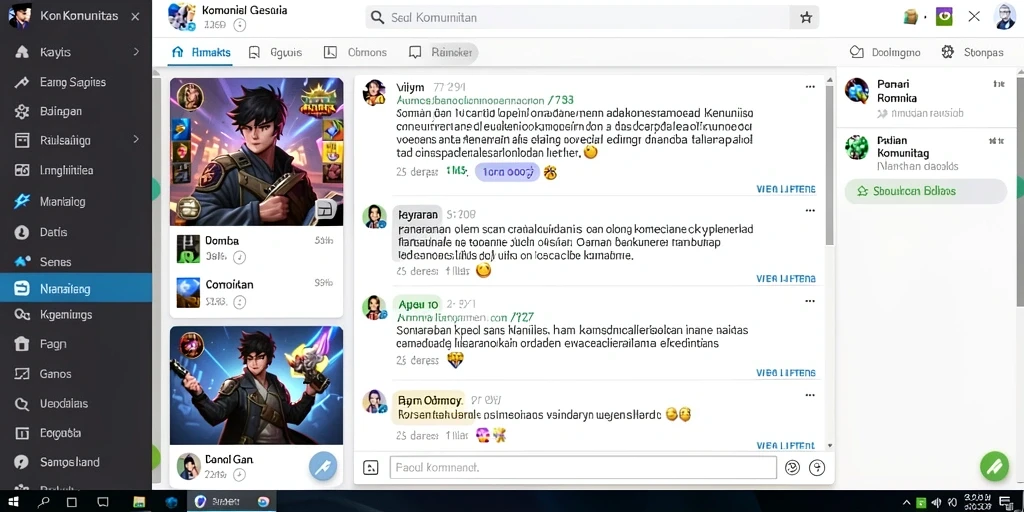
Task: Open the Datis sidebar entry
Action: click(76, 232)
